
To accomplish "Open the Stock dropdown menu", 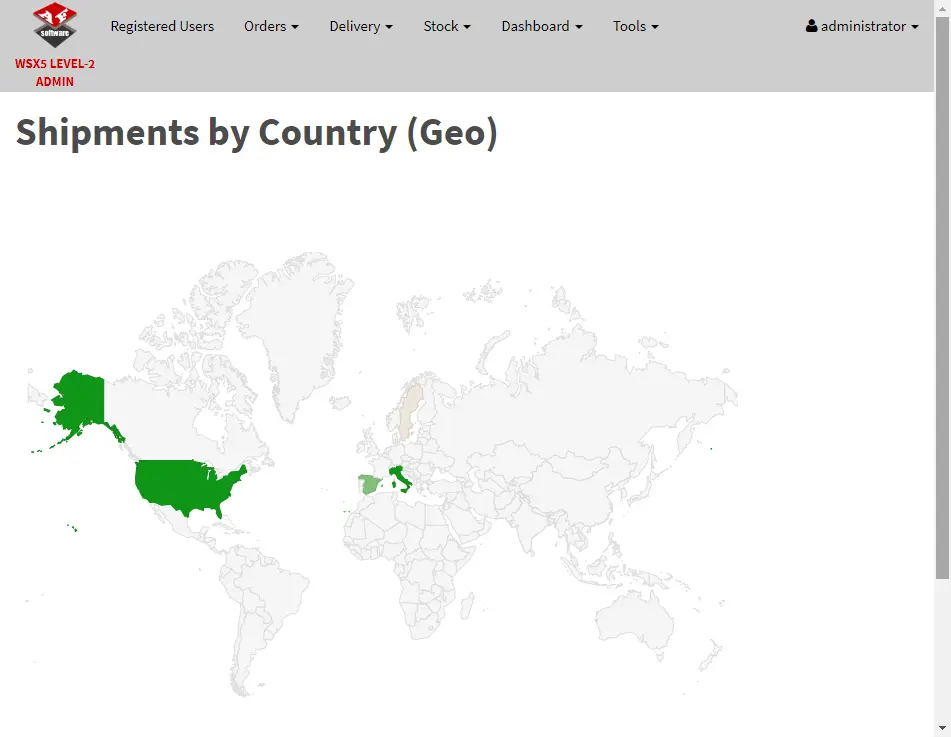I will [446, 26].
